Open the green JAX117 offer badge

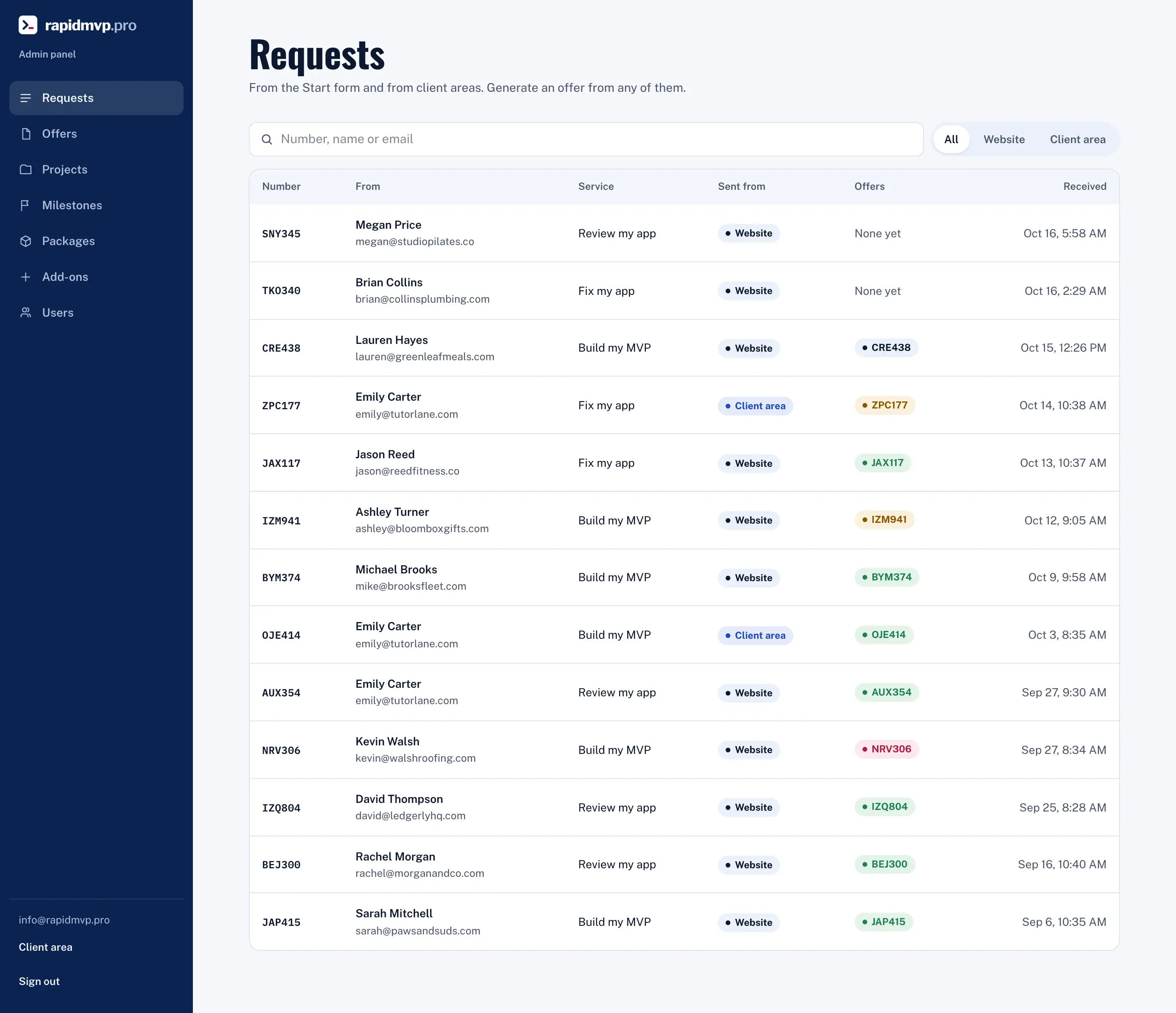tap(882, 463)
